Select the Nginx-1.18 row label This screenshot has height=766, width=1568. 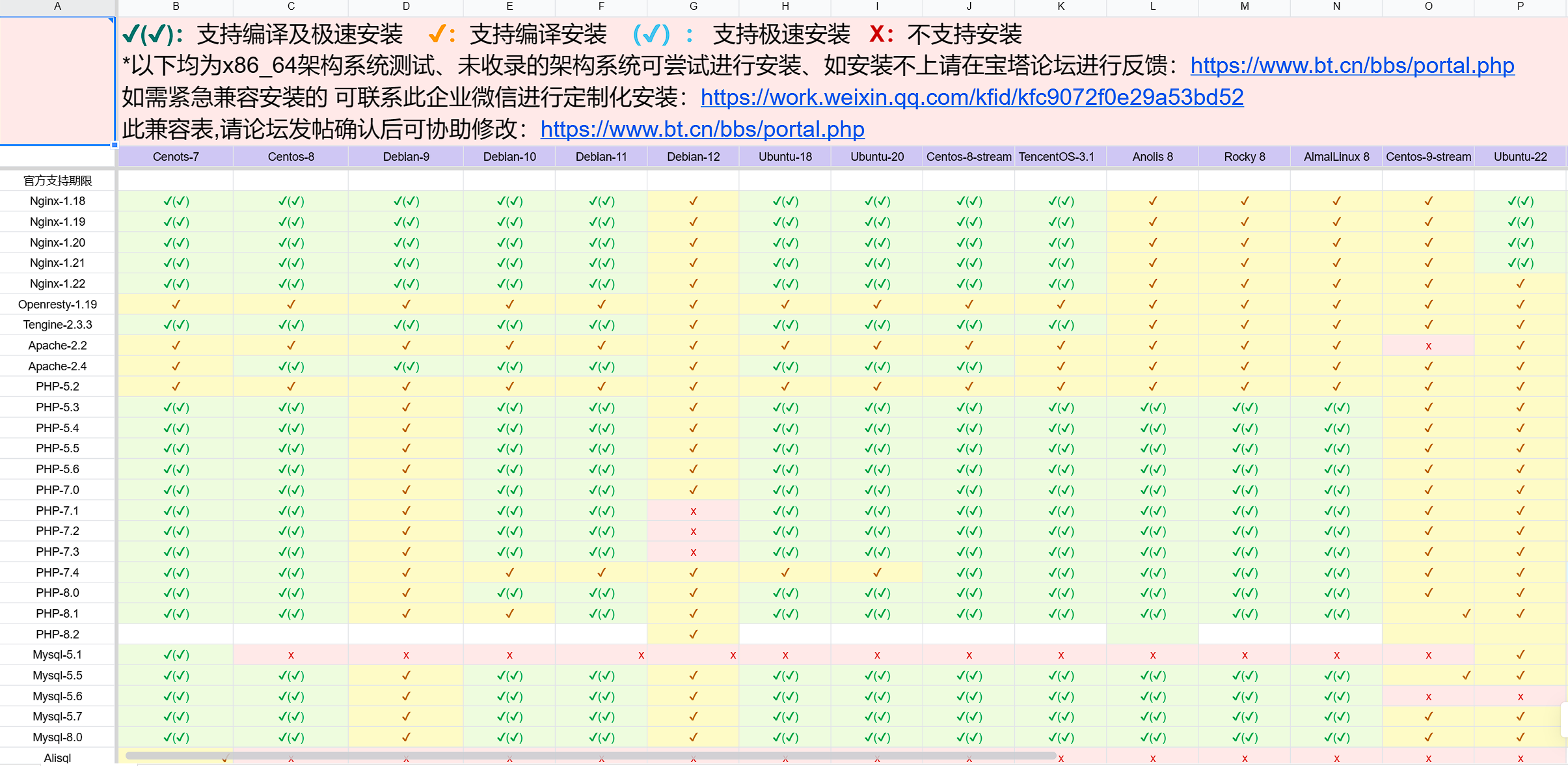[57, 201]
